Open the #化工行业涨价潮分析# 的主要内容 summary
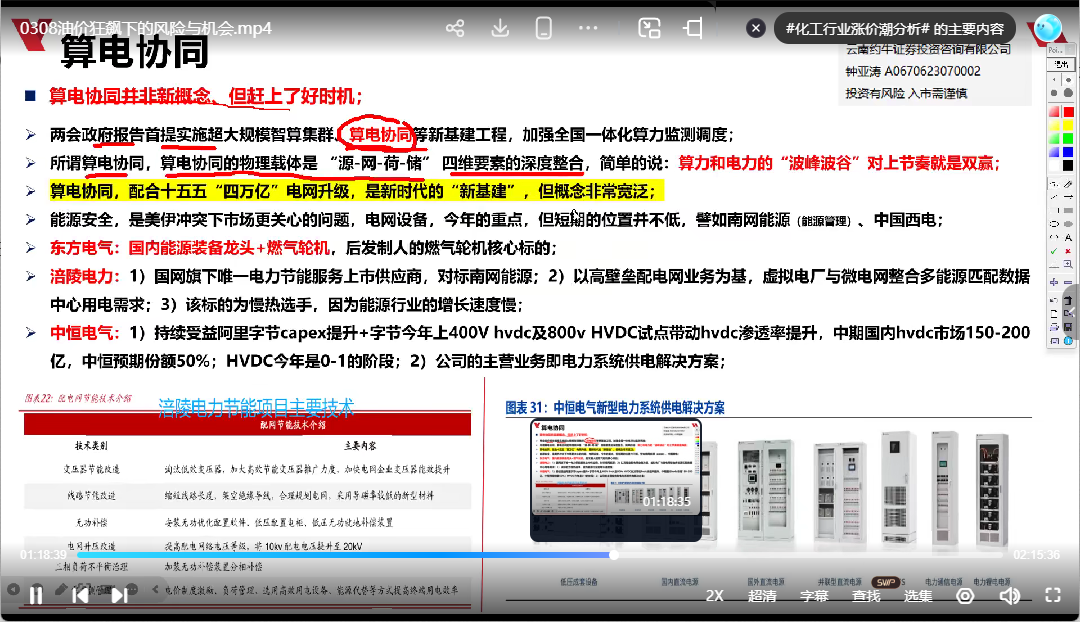 (x=895, y=29)
